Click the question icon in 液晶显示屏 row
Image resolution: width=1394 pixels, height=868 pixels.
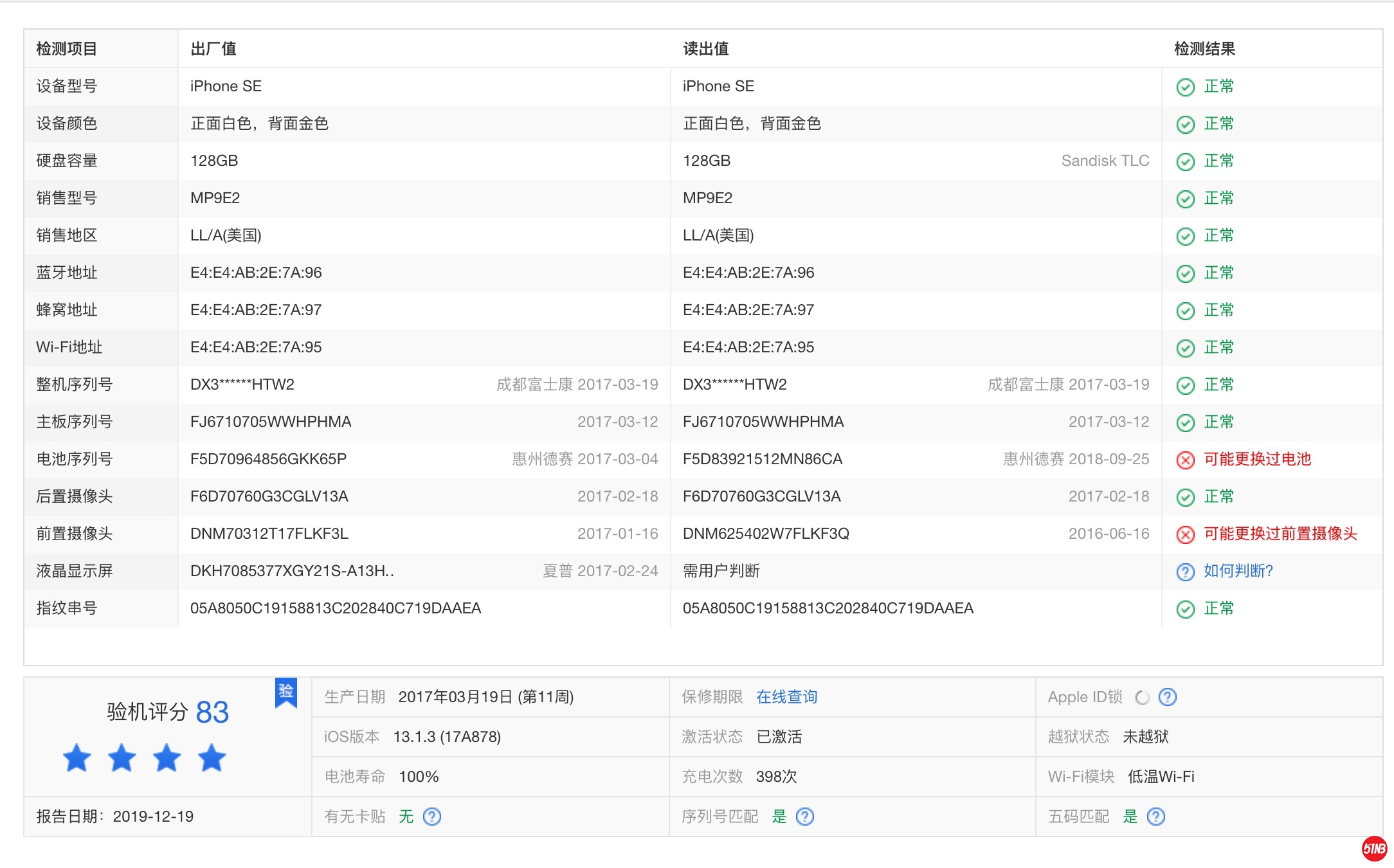point(1185,572)
